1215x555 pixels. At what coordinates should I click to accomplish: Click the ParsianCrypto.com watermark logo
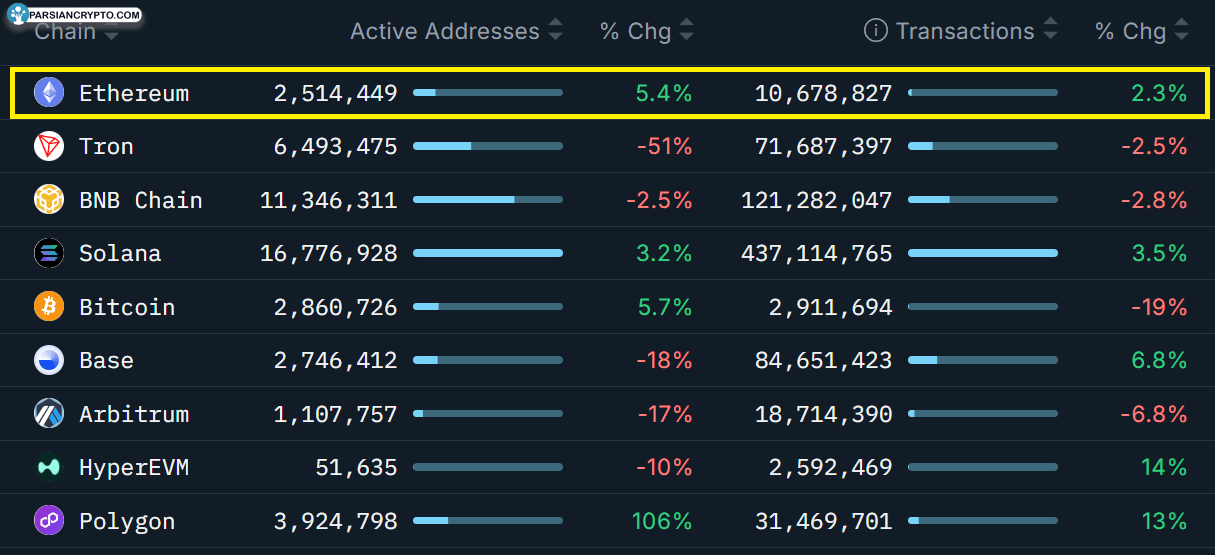coord(74,14)
